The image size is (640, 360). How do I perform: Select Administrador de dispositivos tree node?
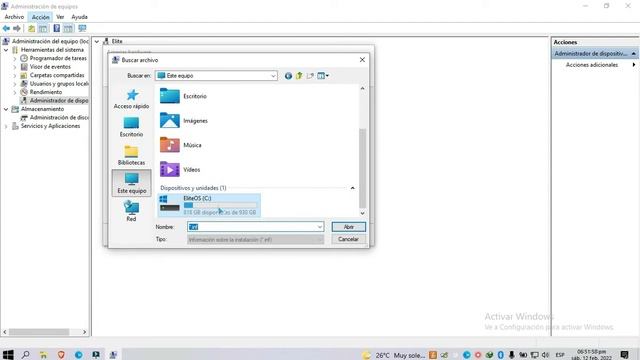click(x=59, y=100)
